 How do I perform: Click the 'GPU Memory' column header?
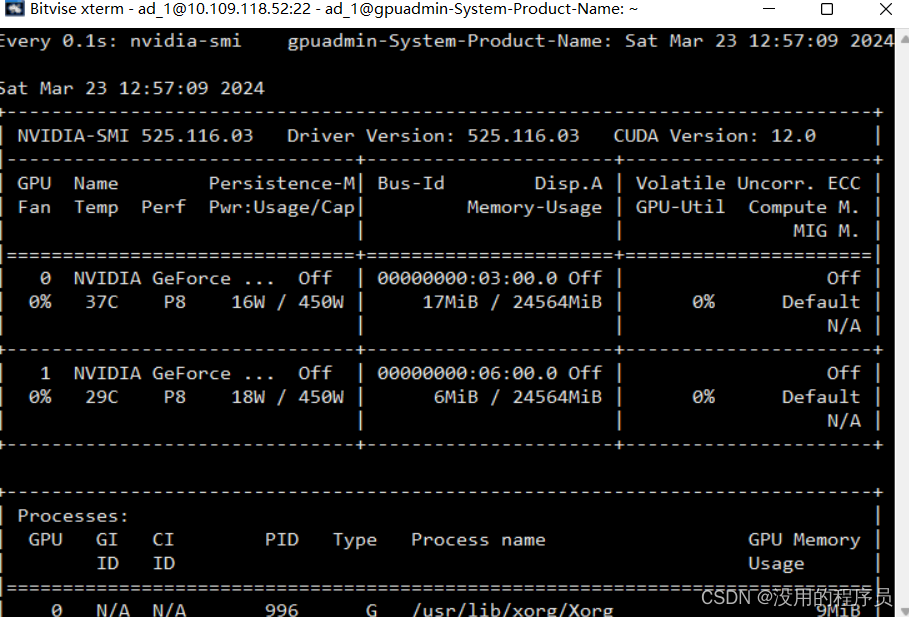coord(804,540)
